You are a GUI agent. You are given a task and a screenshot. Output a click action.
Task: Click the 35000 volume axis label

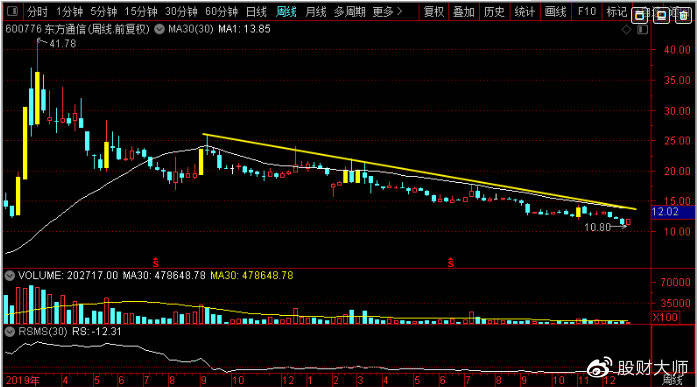(x=675, y=303)
